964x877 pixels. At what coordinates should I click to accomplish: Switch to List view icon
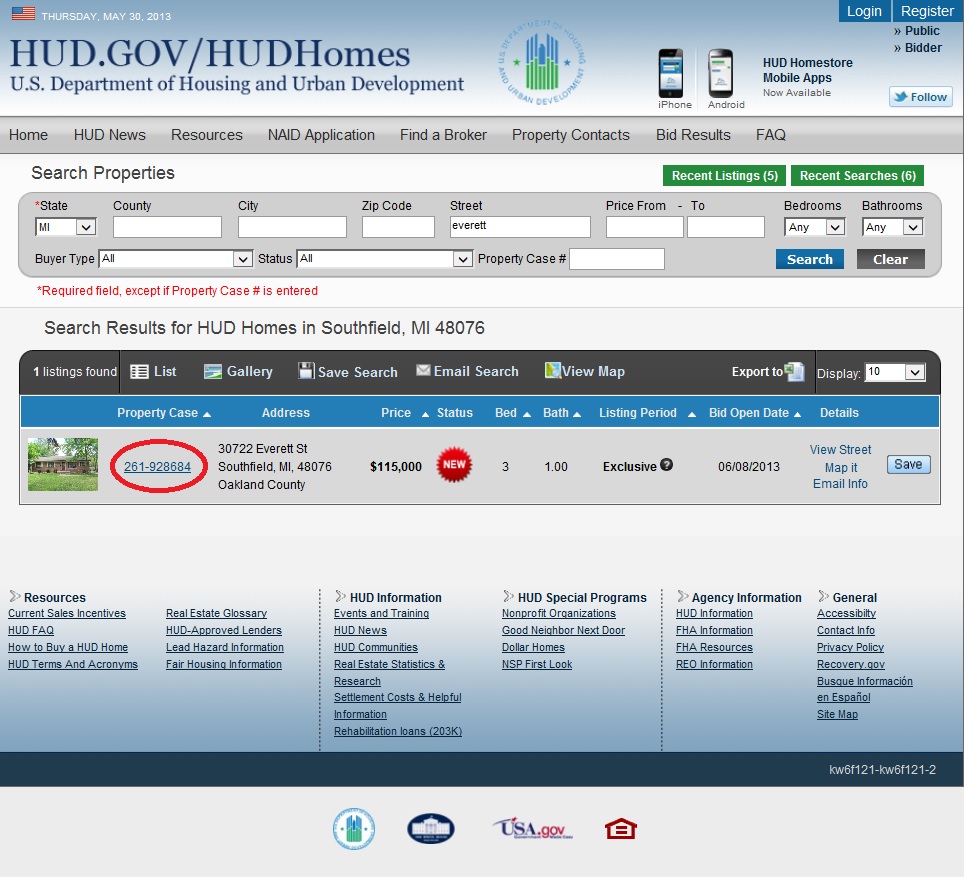pyautogui.click(x=140, y=371)
